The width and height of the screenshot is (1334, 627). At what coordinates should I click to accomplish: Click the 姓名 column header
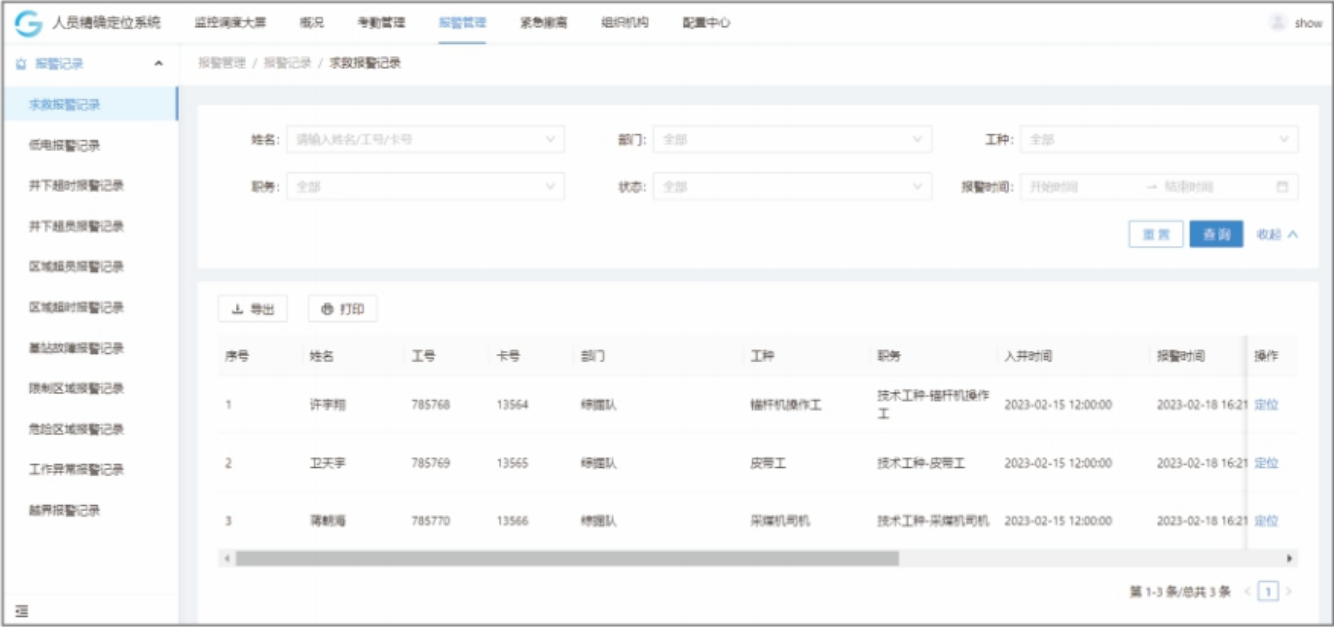pos(321,356)
